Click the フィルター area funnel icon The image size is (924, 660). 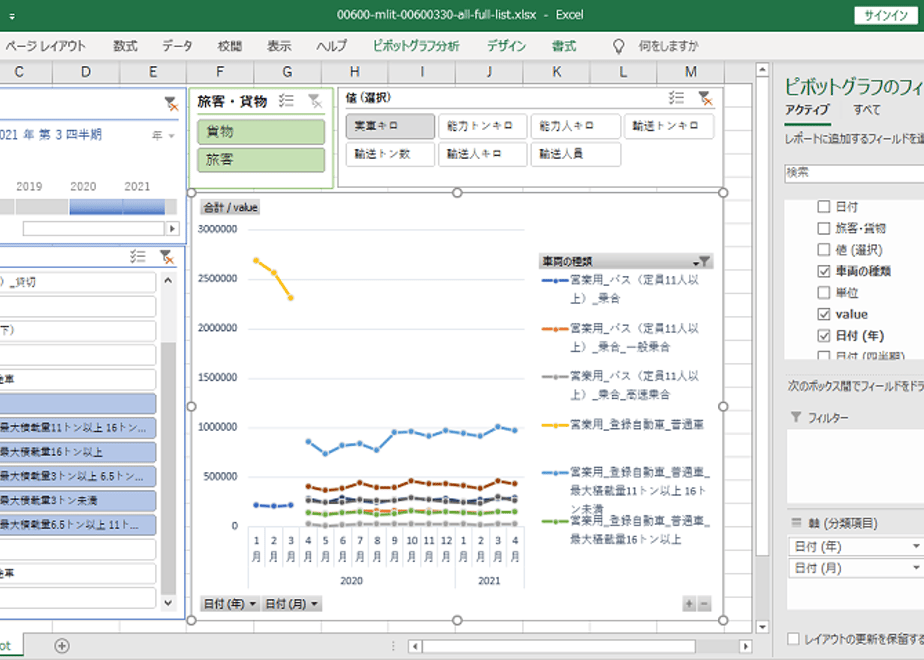pos(796,417)
